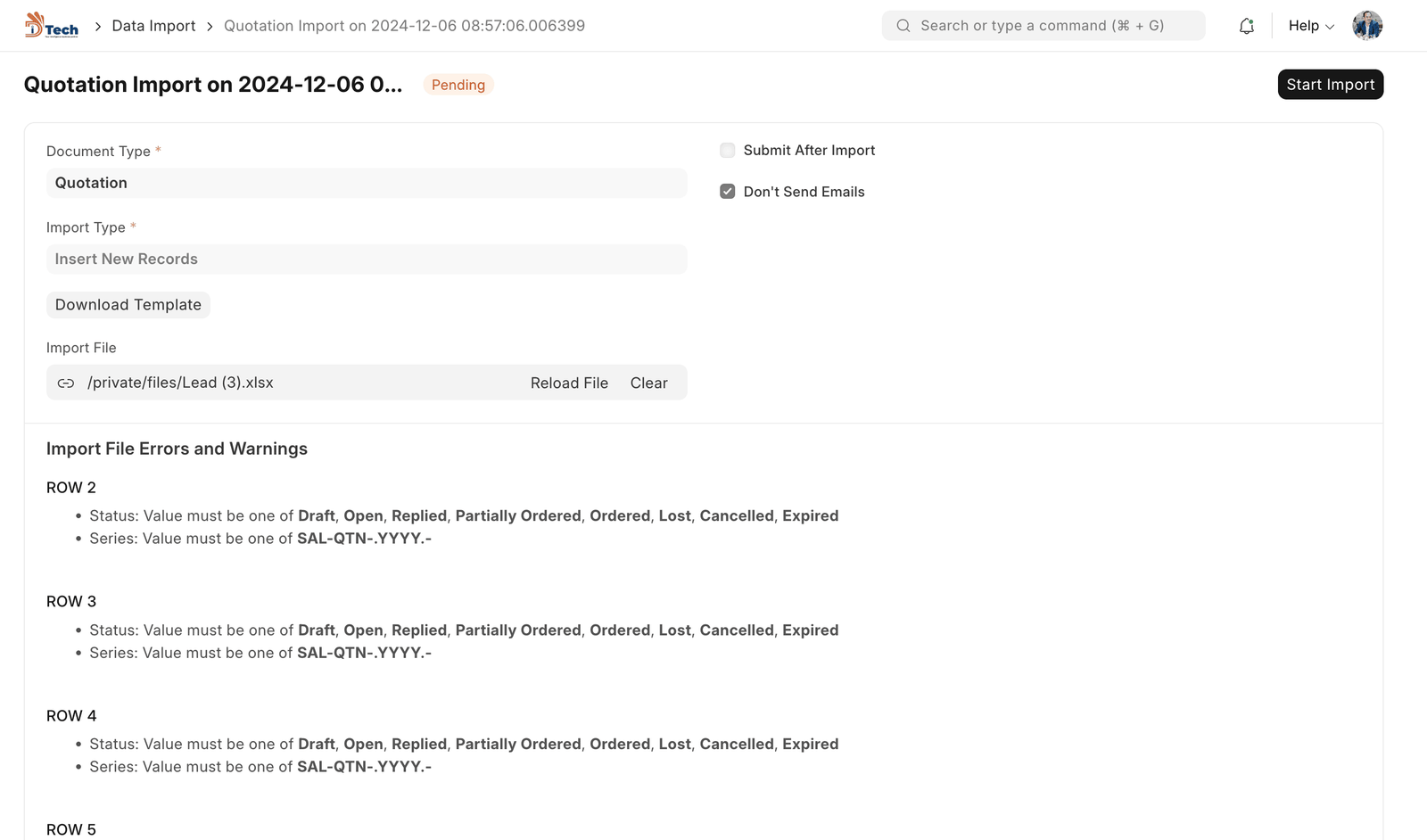Clear the attached import file
This screenshot has height=840, width=1427.
[x=648, y=383]
